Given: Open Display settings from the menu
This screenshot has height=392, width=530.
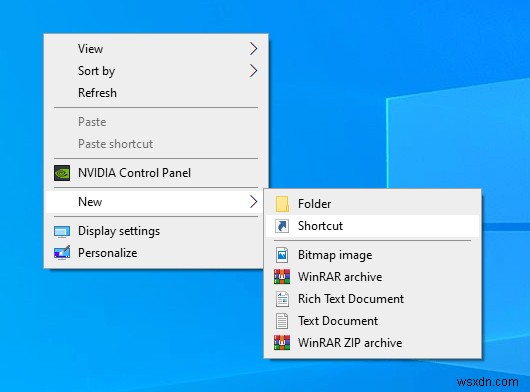Looking at the screenshot, I should (x=156, y=231).
